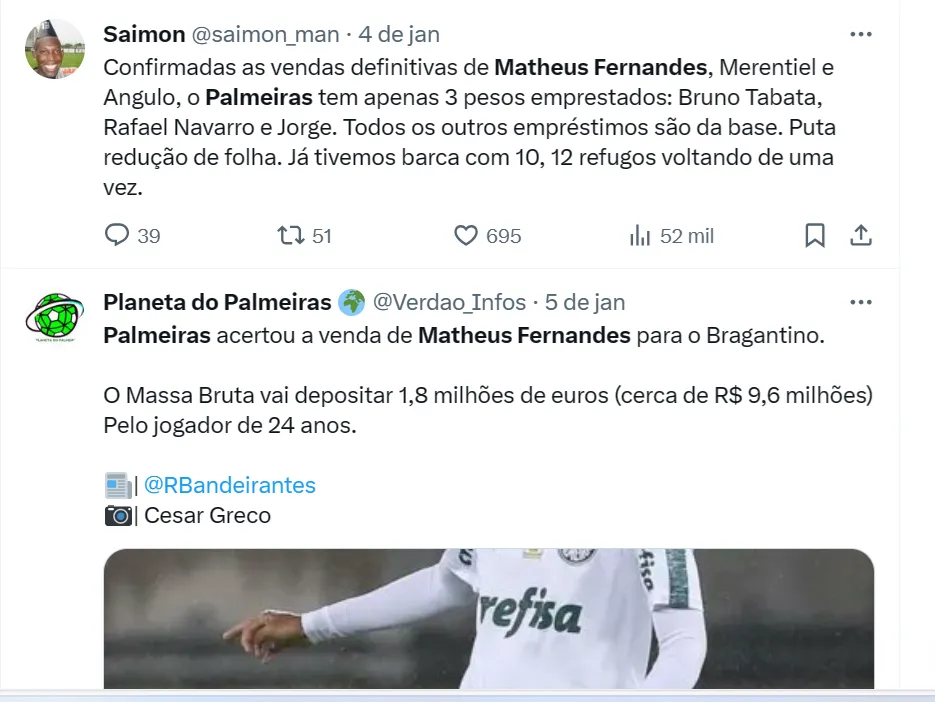The width and height of the screenshot is (935, 702).
Task: Open the @saimon_man handle
Action: [x=265, y=34]
